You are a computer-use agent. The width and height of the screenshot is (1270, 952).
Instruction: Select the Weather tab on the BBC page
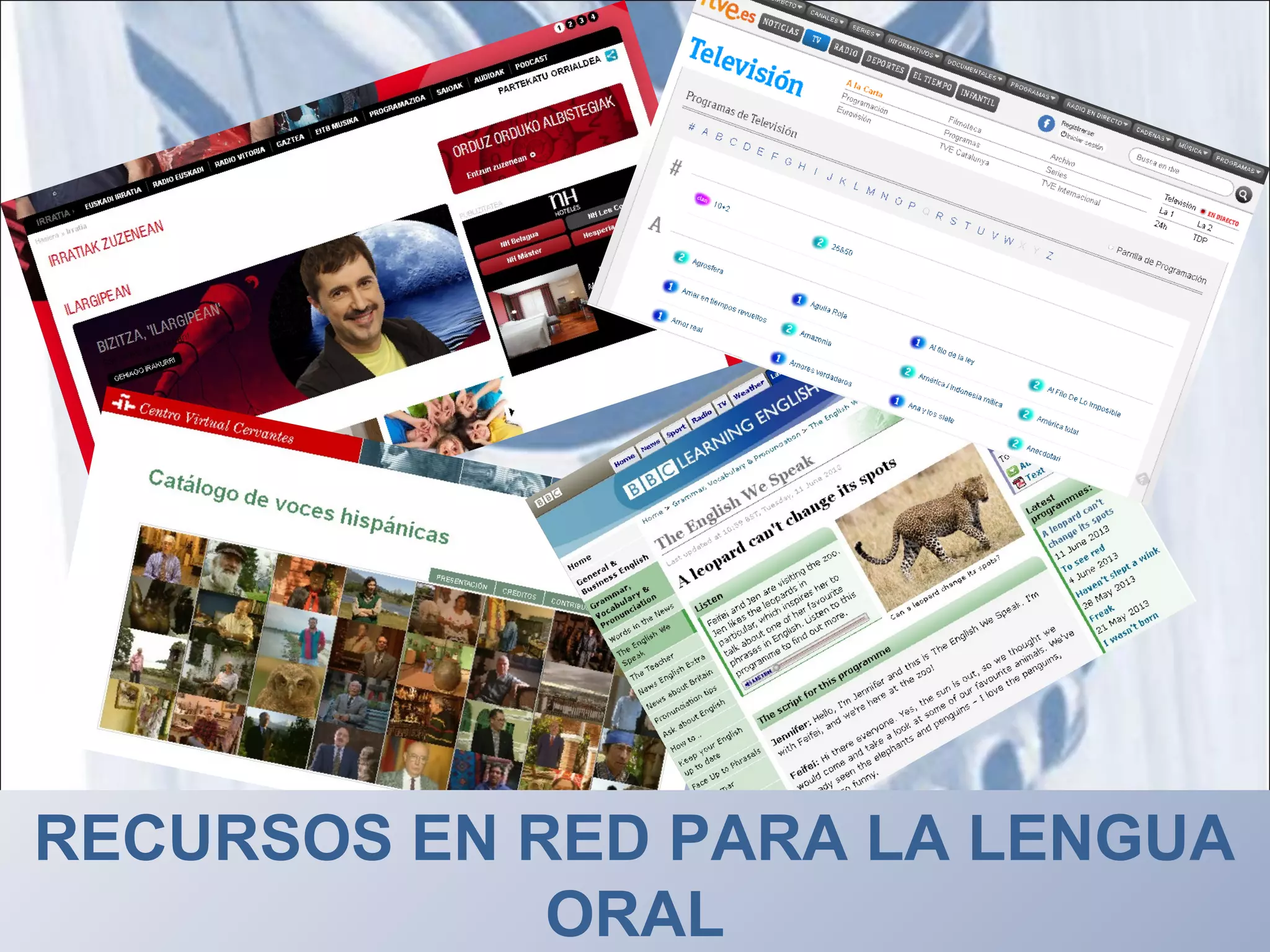point(748,390)
